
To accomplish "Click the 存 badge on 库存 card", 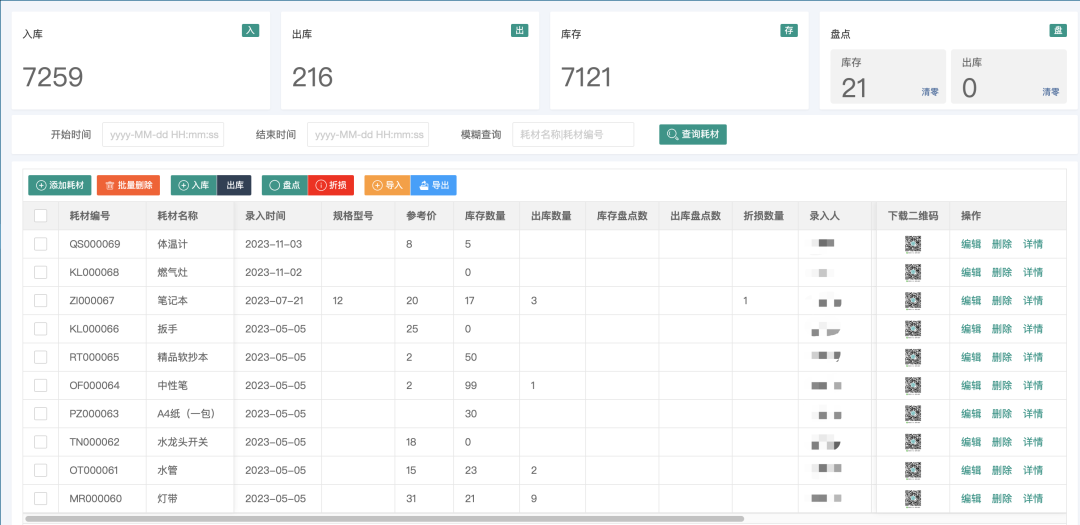I will pyautogui.click(x=789, y=31).
